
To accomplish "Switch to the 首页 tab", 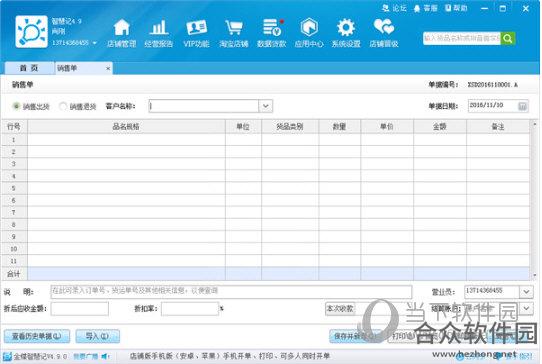I will pos(29,68).
